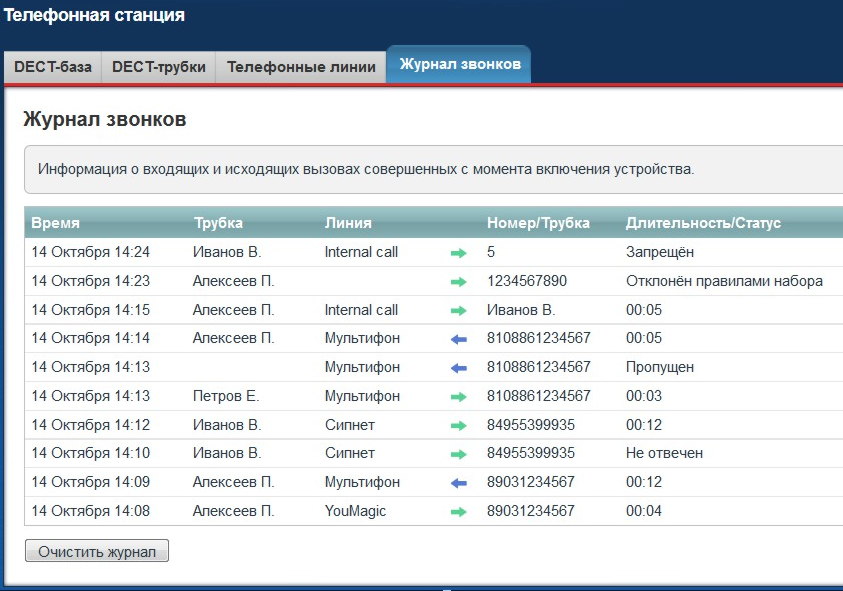Click the green arrow on Петров Е. row
Screen dimensions: 843x591
click(x=459, y=397)
